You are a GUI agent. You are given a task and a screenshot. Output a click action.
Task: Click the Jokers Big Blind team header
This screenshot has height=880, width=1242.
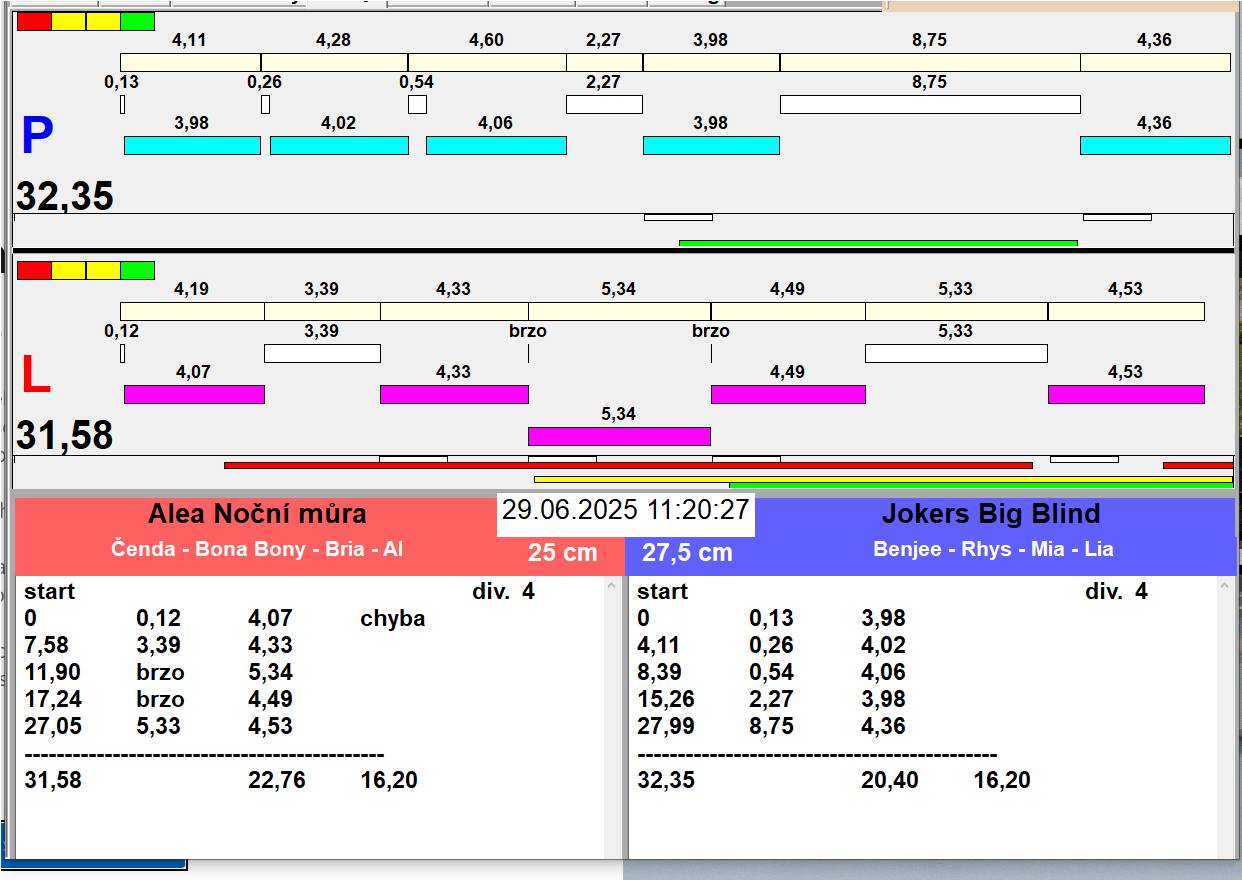click(991, 514)
